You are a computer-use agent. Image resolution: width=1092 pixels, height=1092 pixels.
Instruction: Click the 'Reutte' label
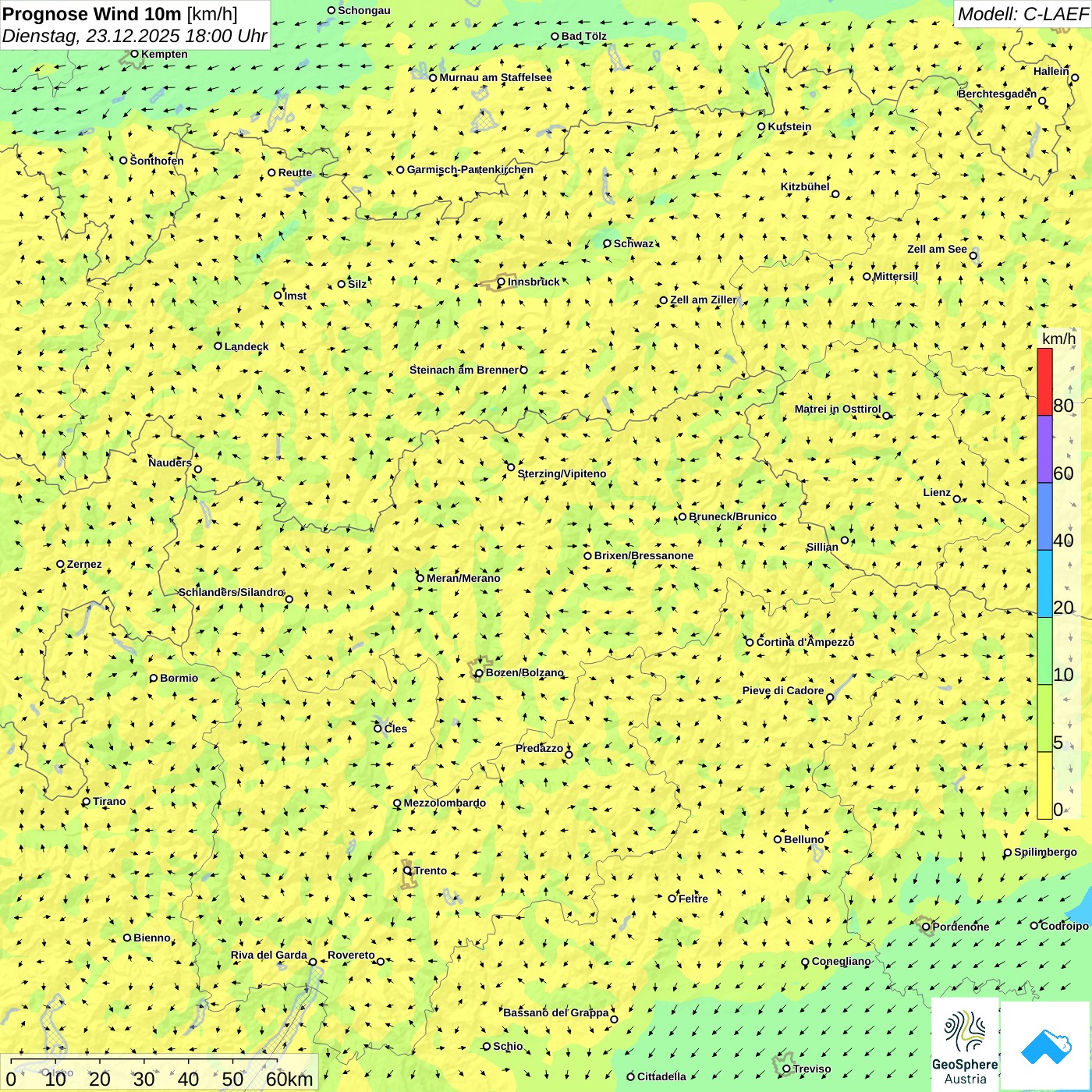[295, 172]
